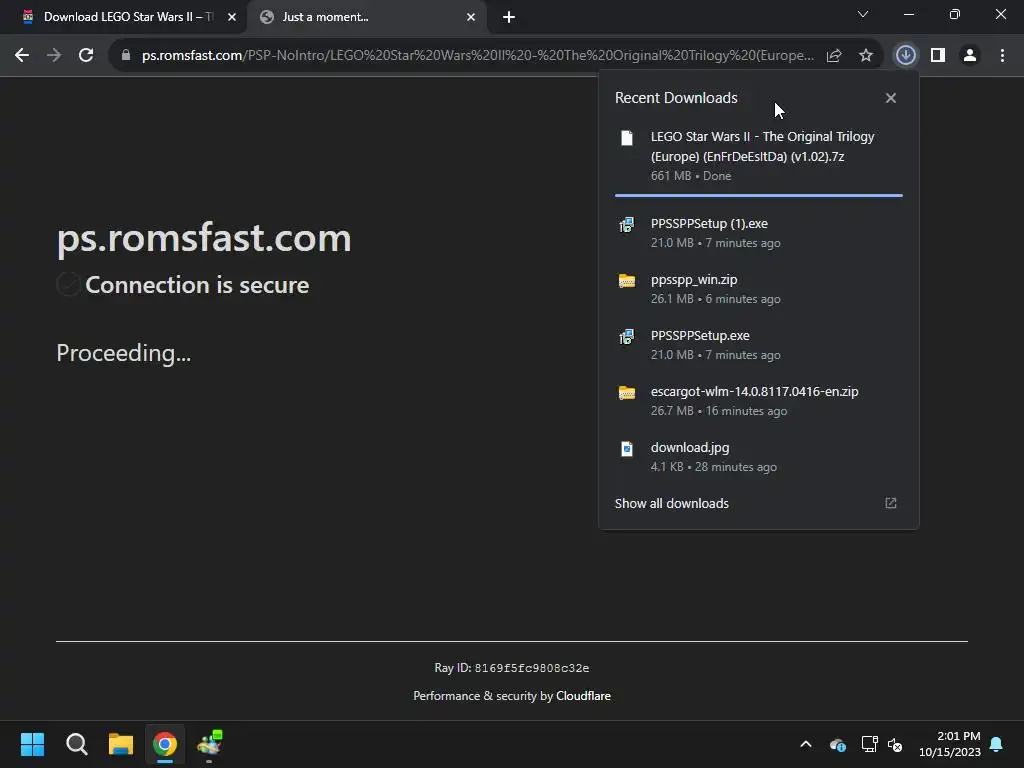Click the PPSSPPSetup (1).exe installer icon
The width and height of the screenshot is (1024, 768).
pyautogui.click(x=627, y=225)
